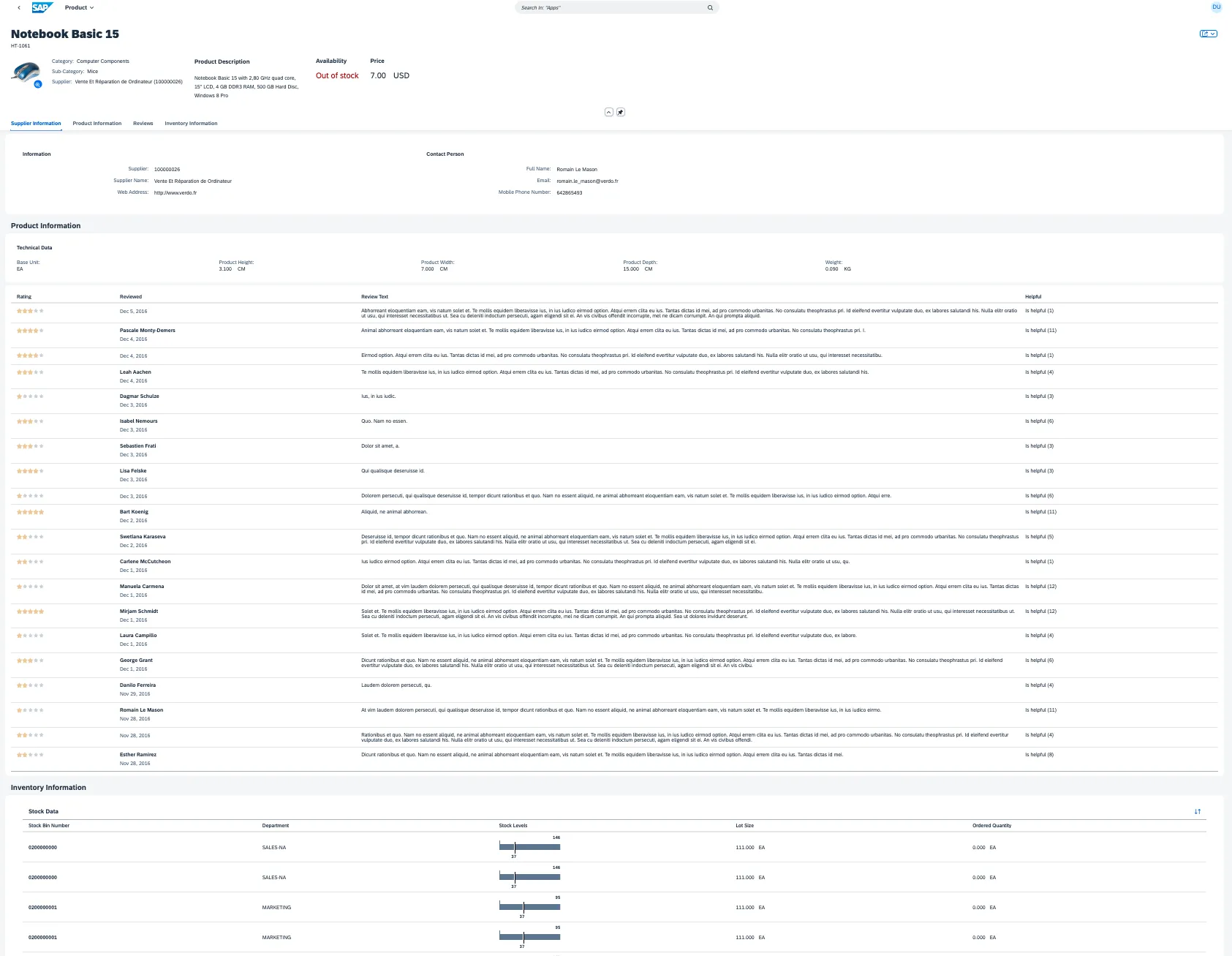Image resolution: width=1232 pixels, height=956 pixels.
Task: Collapse the header with the chevron
Action: (x=608, y=112)
